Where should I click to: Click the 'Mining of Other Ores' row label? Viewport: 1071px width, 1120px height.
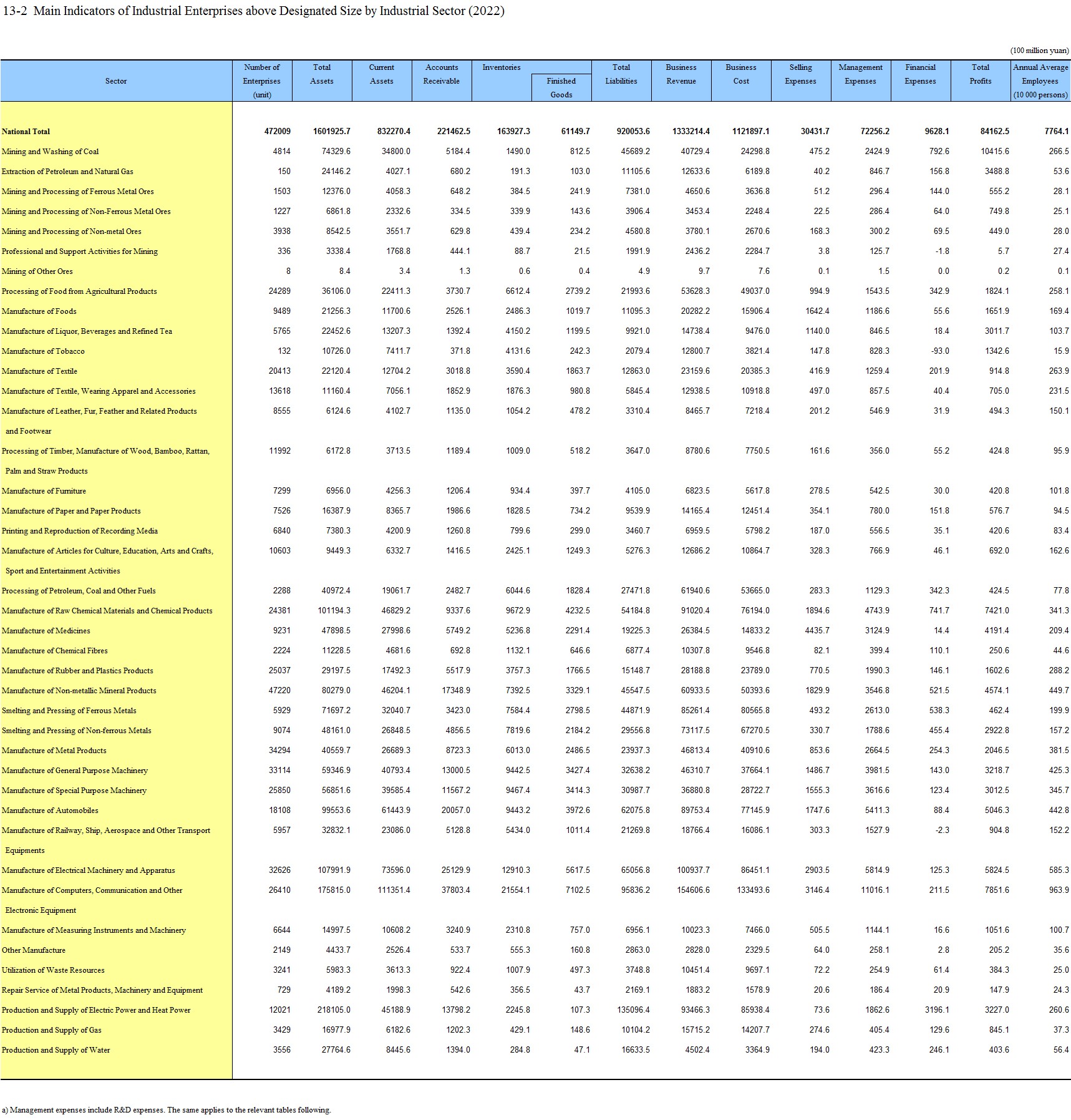(37, 271)
